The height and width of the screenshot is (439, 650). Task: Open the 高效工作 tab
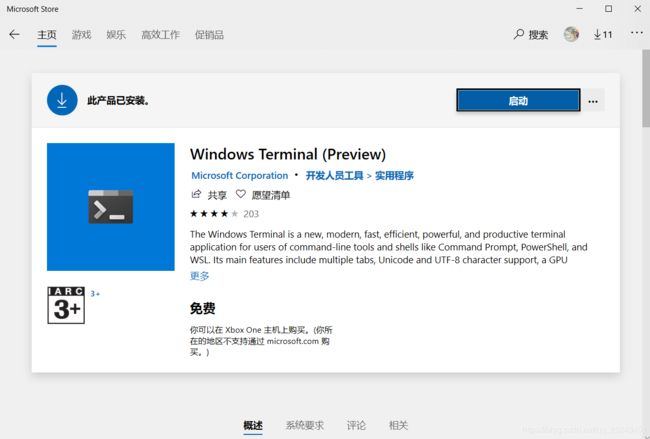click(x=160, y=35)
